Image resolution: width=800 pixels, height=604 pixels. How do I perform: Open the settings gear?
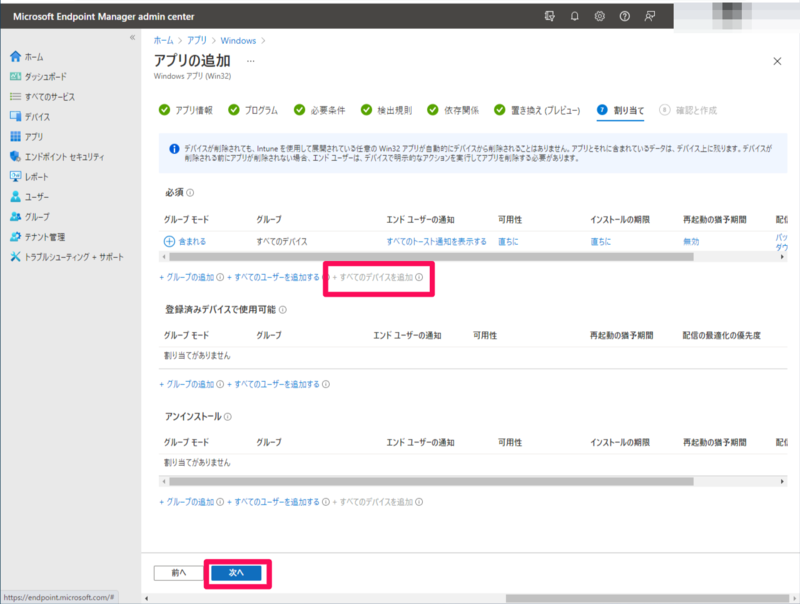coord(598,17)
